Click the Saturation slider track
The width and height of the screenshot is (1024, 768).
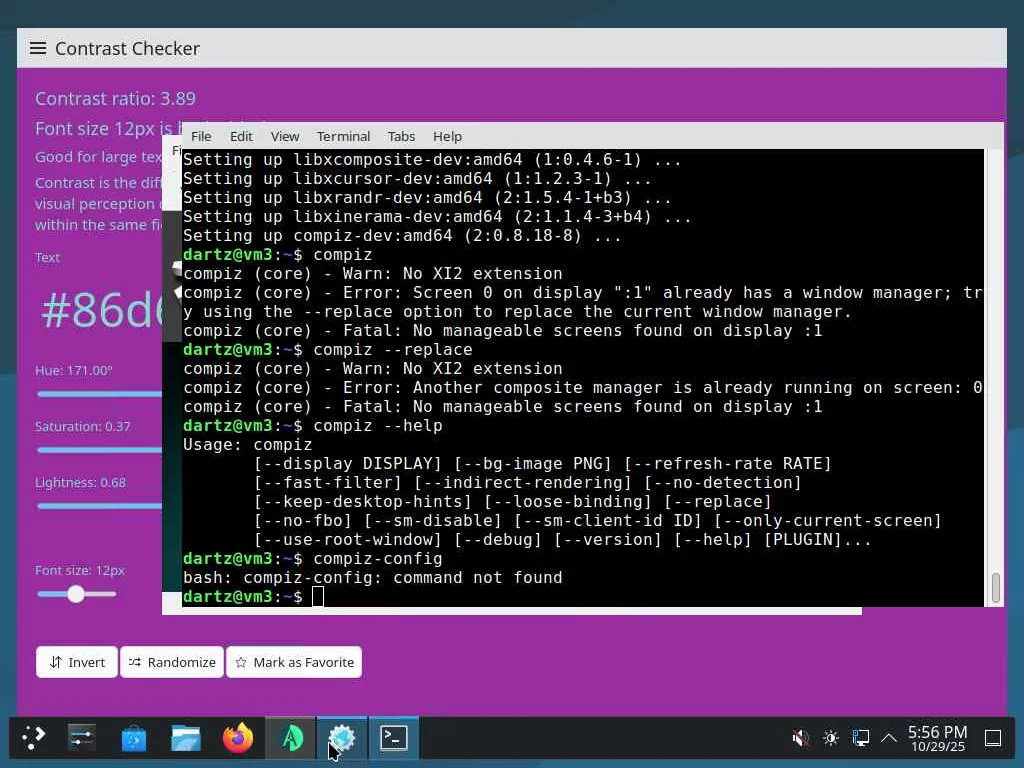coord(100,450)
